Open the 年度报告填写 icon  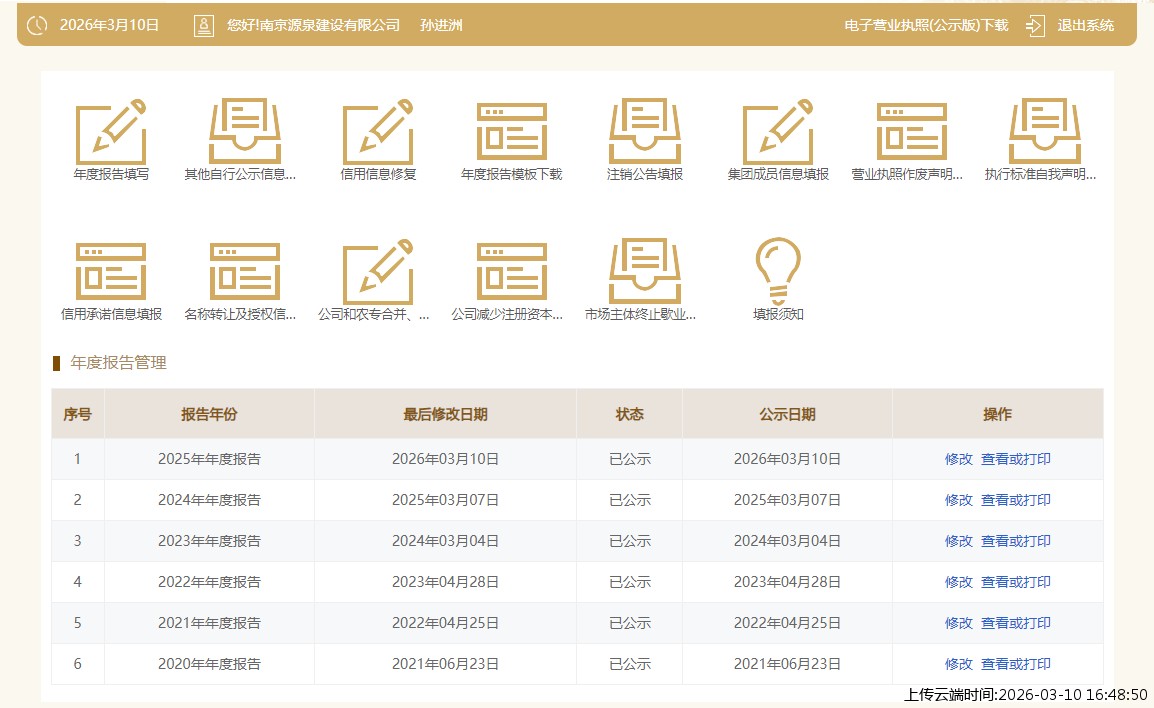point(111,132)
